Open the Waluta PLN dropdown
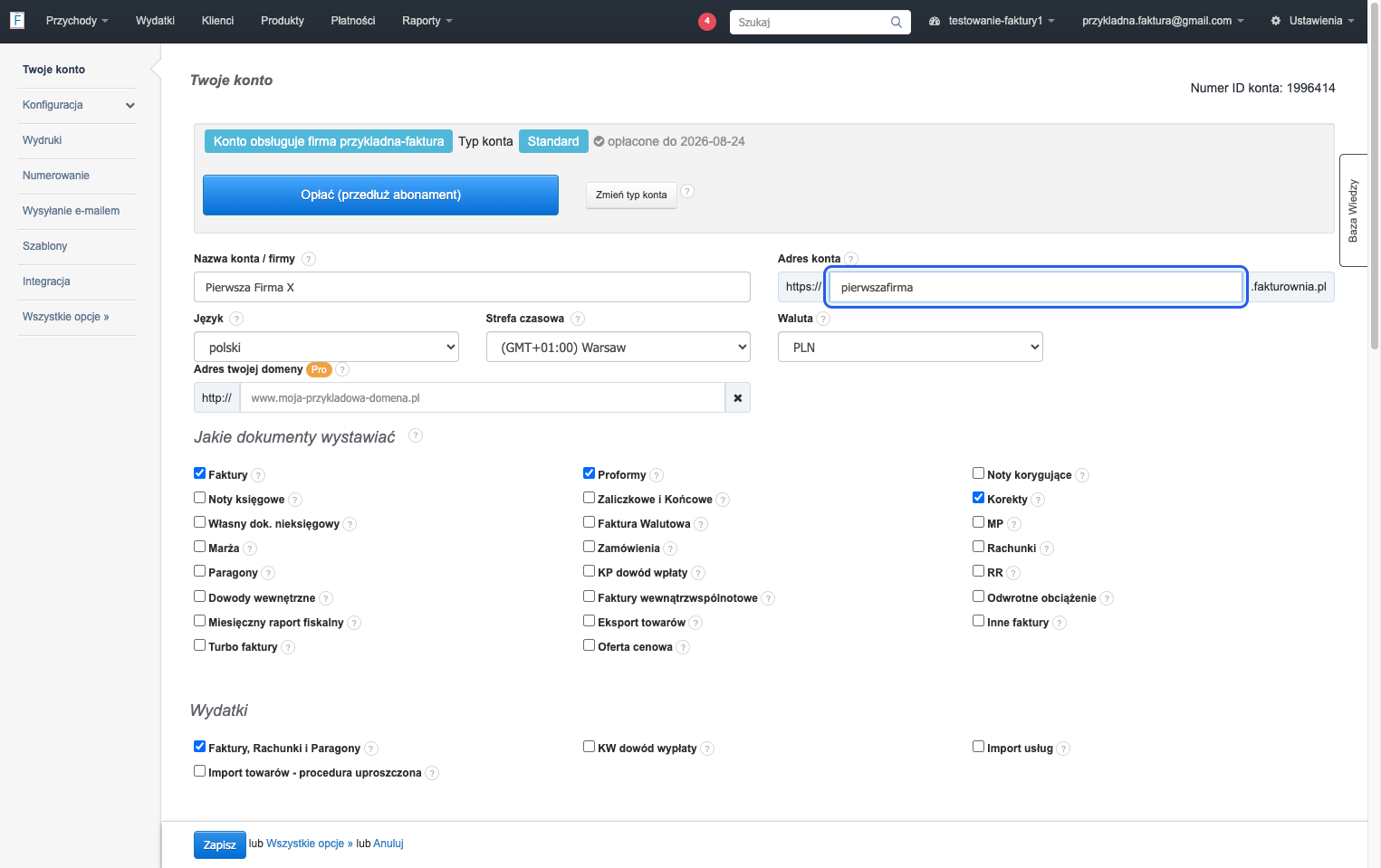This screenshot has width=1381, height=868. point(910,347)
